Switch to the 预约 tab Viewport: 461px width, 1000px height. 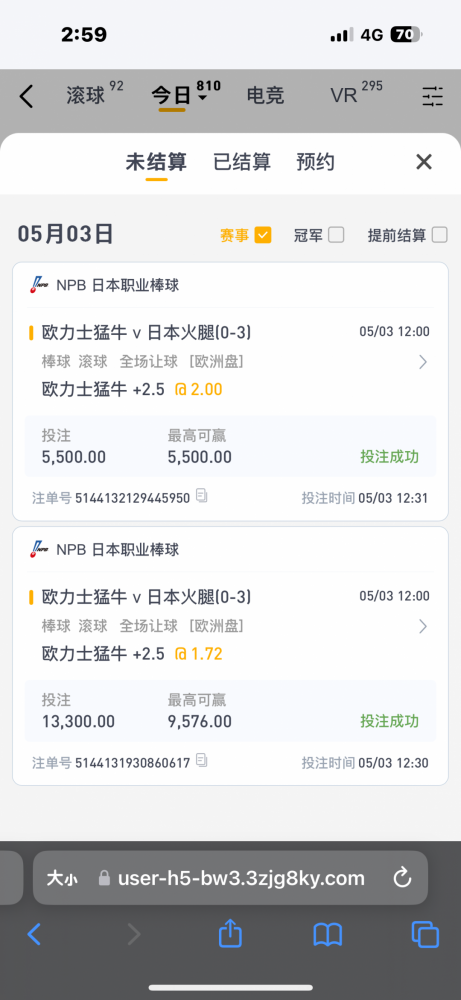(316, 162)
